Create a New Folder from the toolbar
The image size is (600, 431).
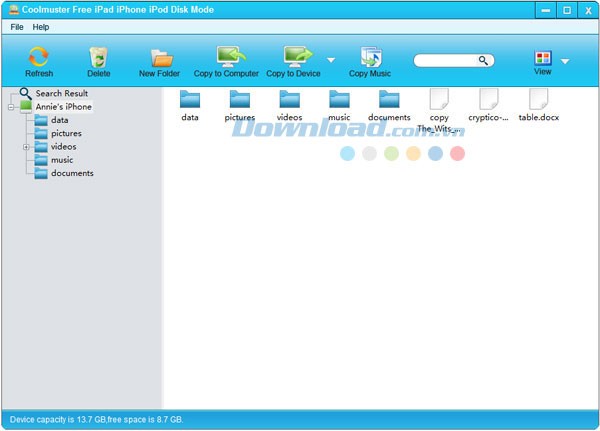[160, 57]
